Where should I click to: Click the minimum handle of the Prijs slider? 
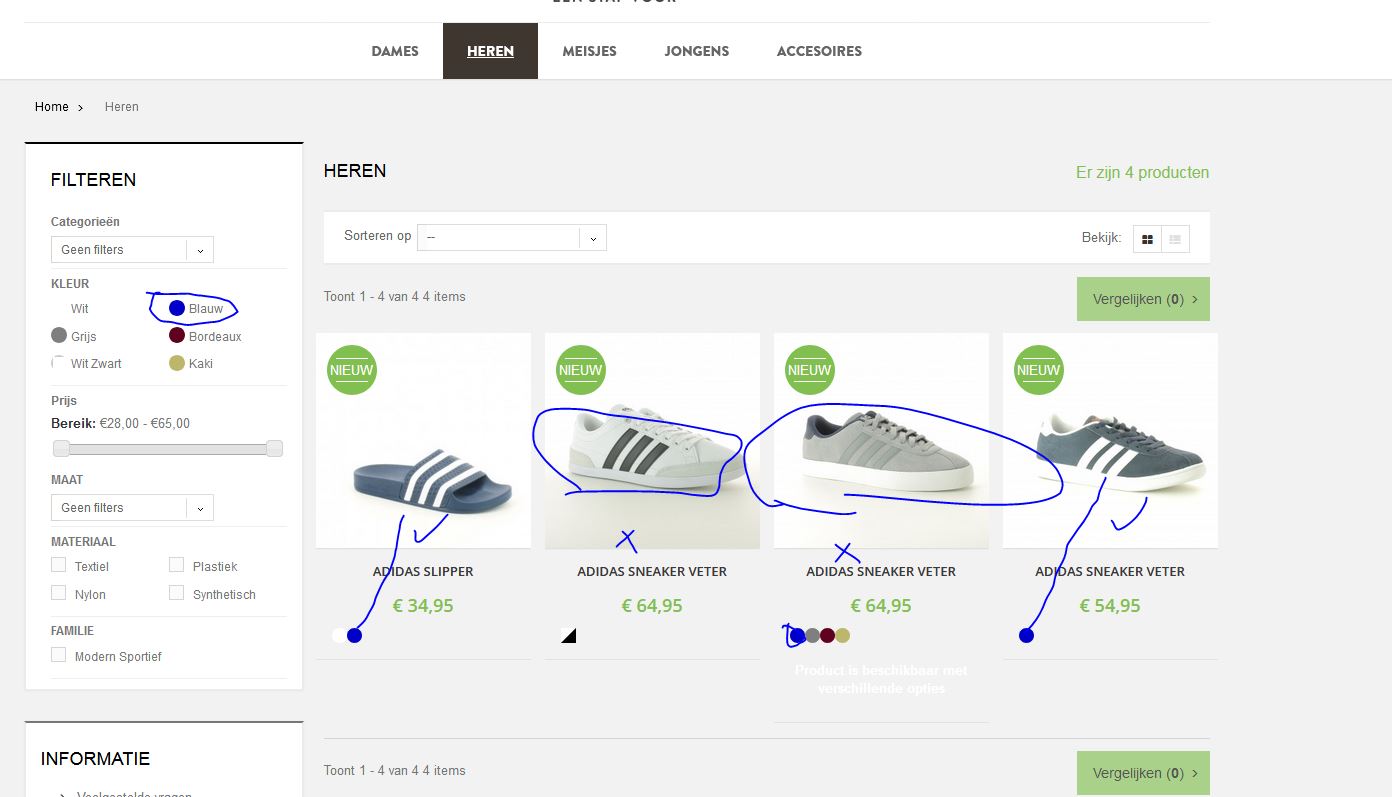62,449
